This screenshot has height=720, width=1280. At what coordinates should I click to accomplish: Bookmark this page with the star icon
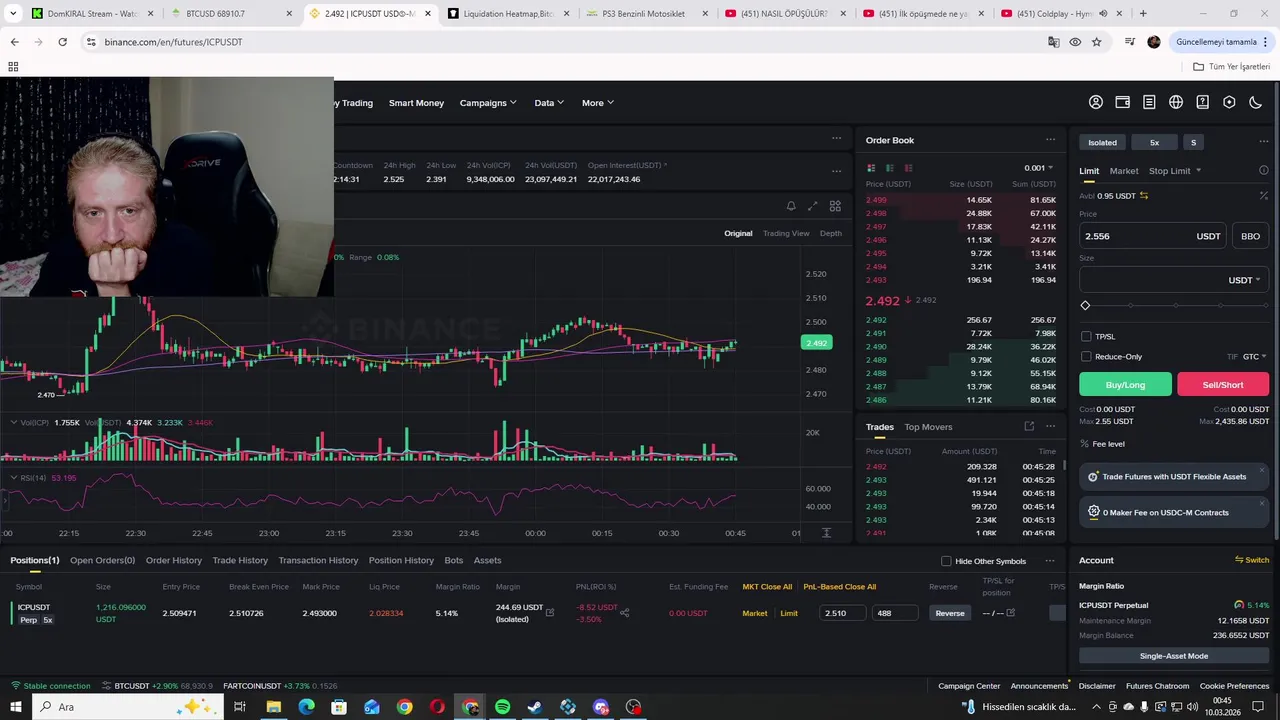pos(1097,42)
